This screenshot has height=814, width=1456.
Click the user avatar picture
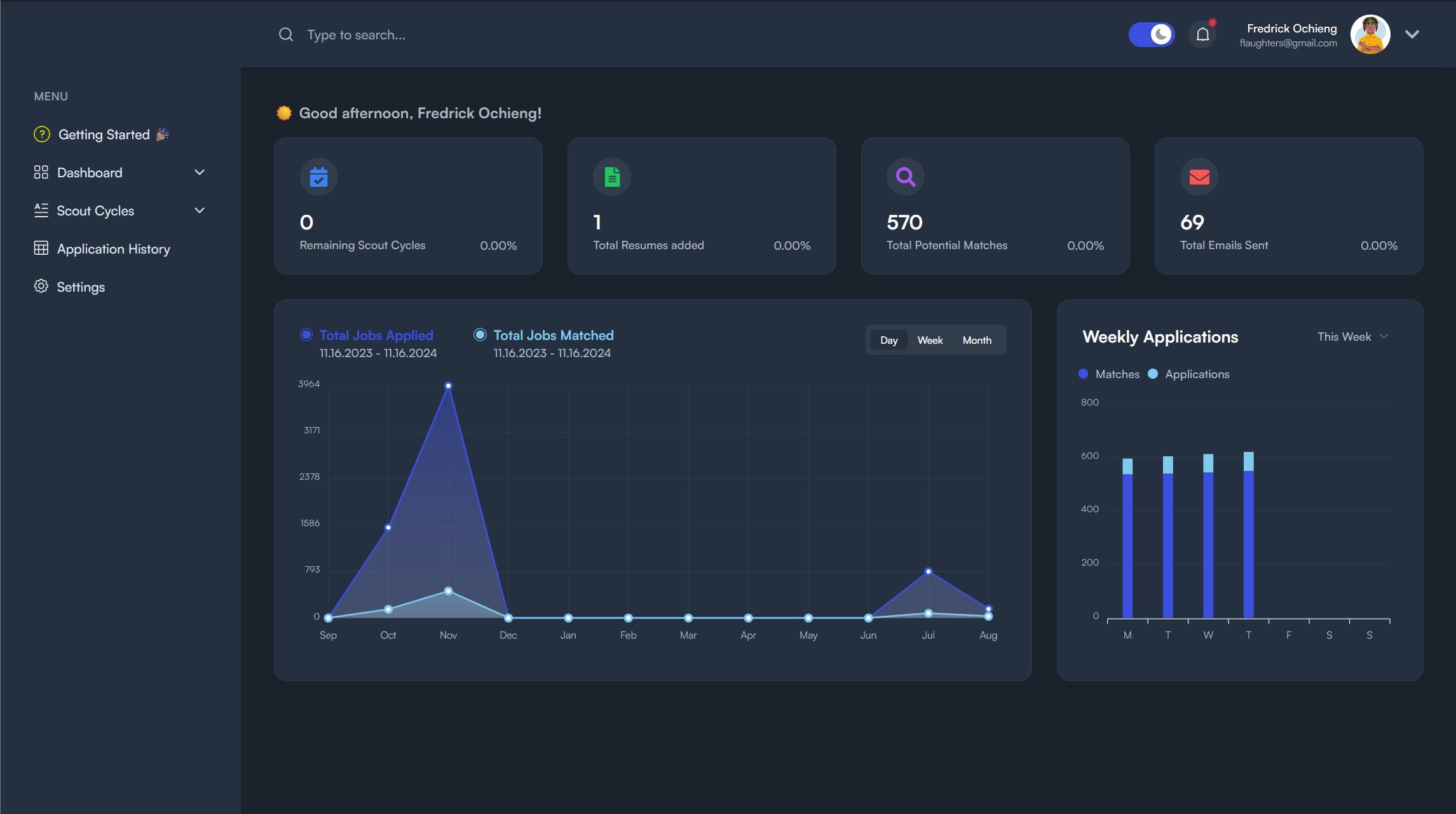[1370, 34]
